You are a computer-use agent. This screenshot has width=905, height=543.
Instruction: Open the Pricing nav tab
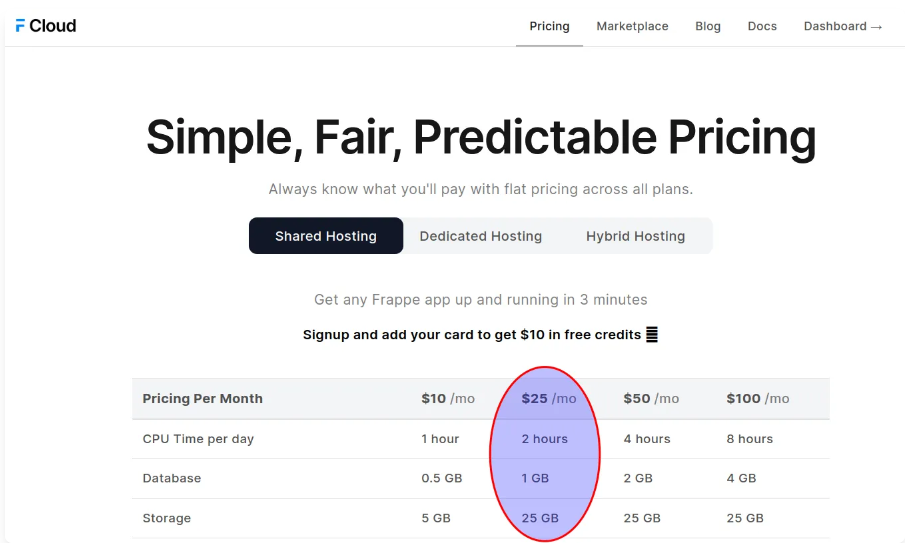click(549, 26)
